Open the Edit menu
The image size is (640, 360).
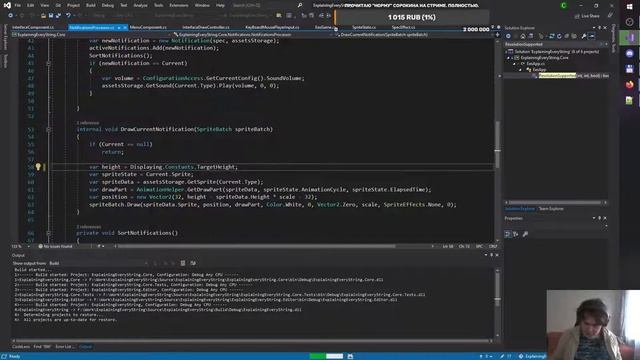pos(31,5)
